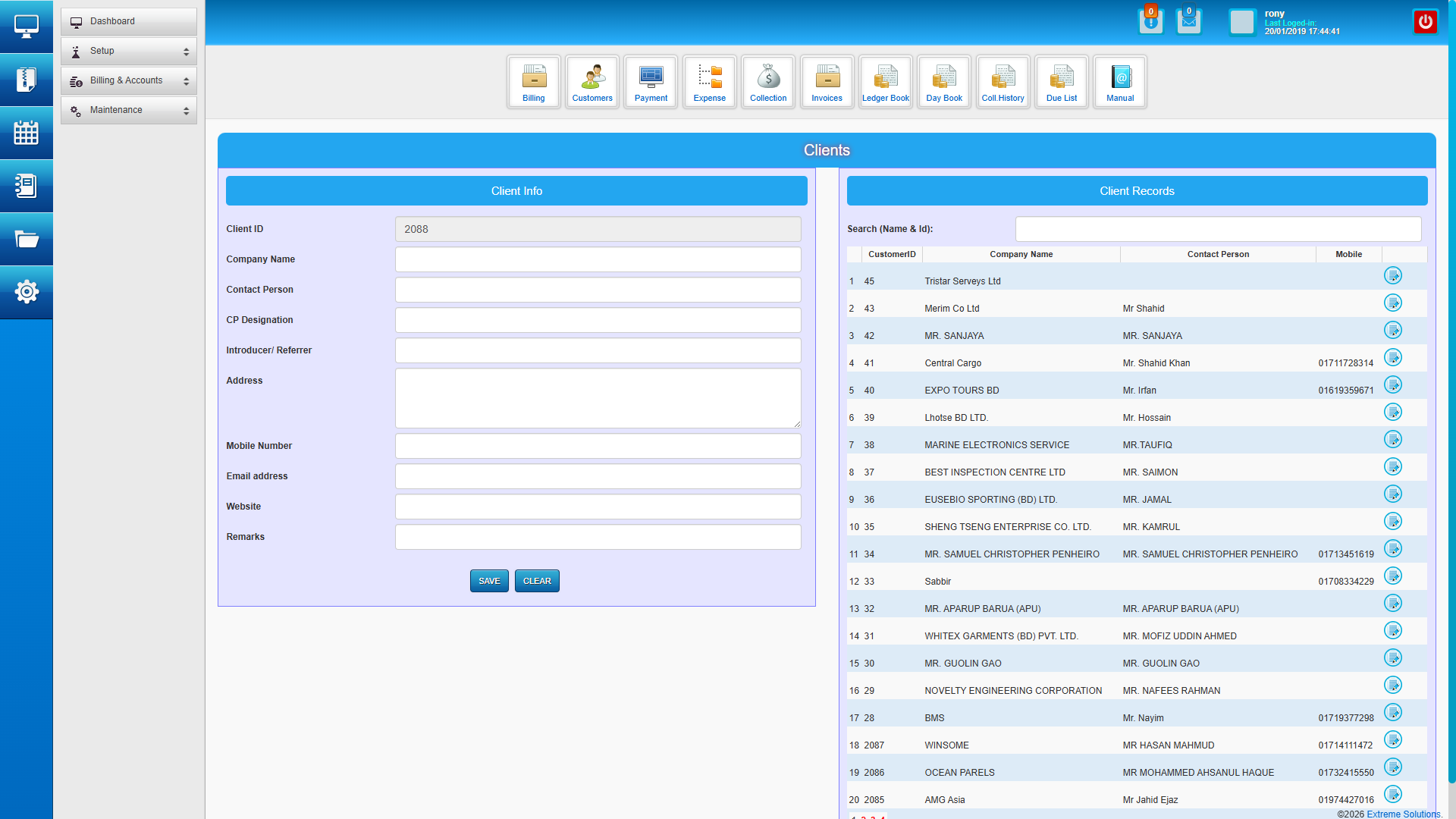Open the Day Book toolbar item
This screenshot has width=1456, height=819.
click(x=943, y=81)
